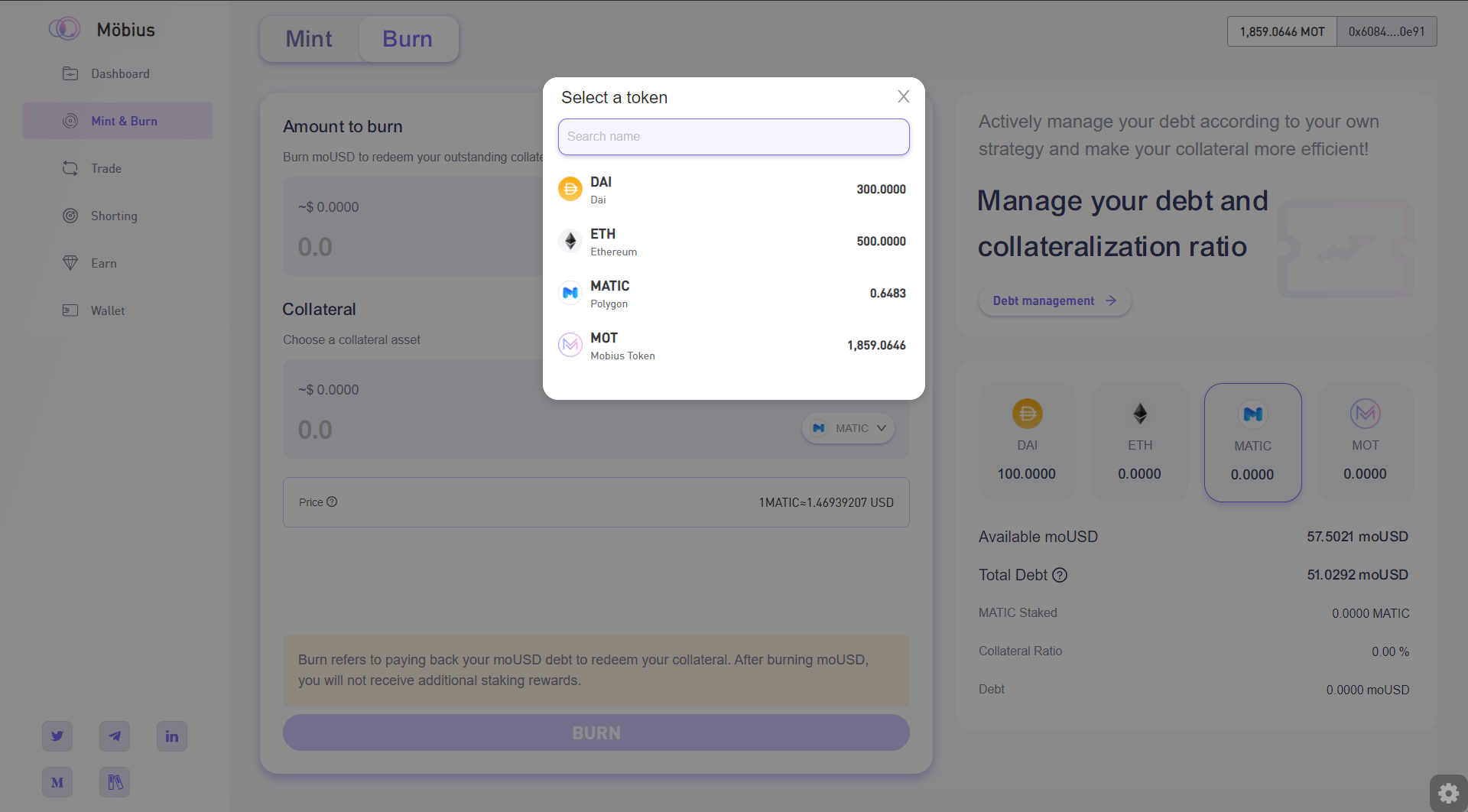Image resolution: width=1468 pixels, height=812 pixels.
Task: Switch to the Burn tab
Action: tap(408, 39)
